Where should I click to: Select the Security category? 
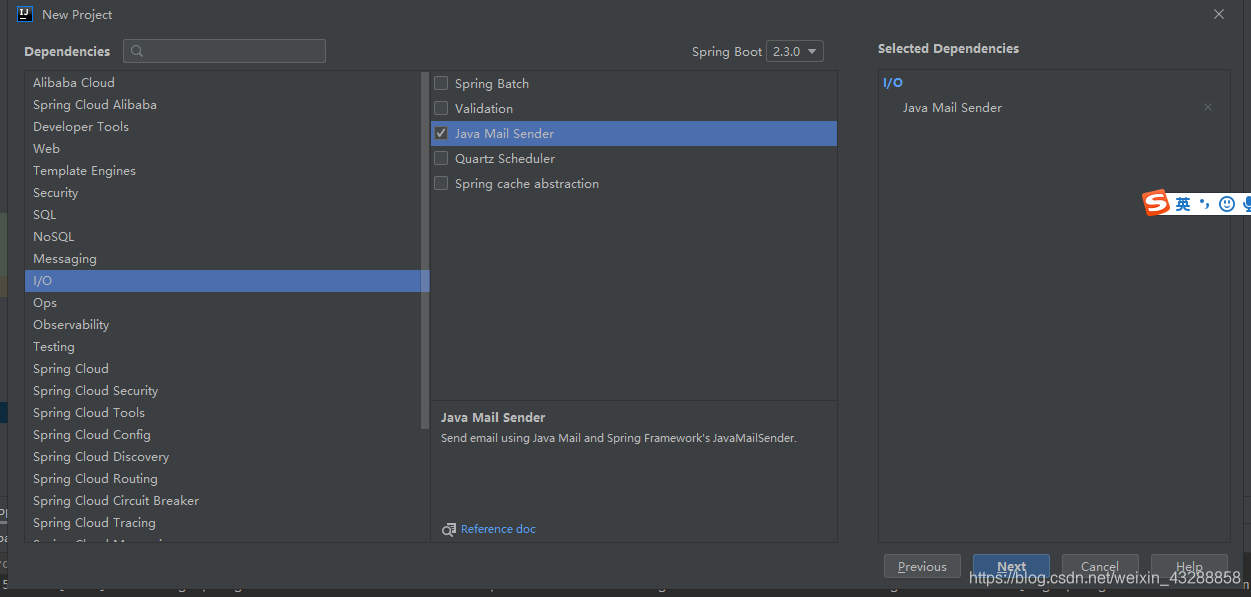point(226,192)
